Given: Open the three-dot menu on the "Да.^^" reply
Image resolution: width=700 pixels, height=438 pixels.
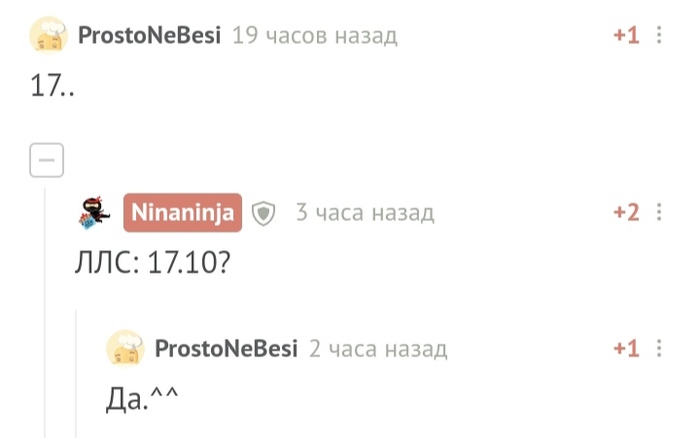Looking at the screenshot, I should click(x=659, y=348).
